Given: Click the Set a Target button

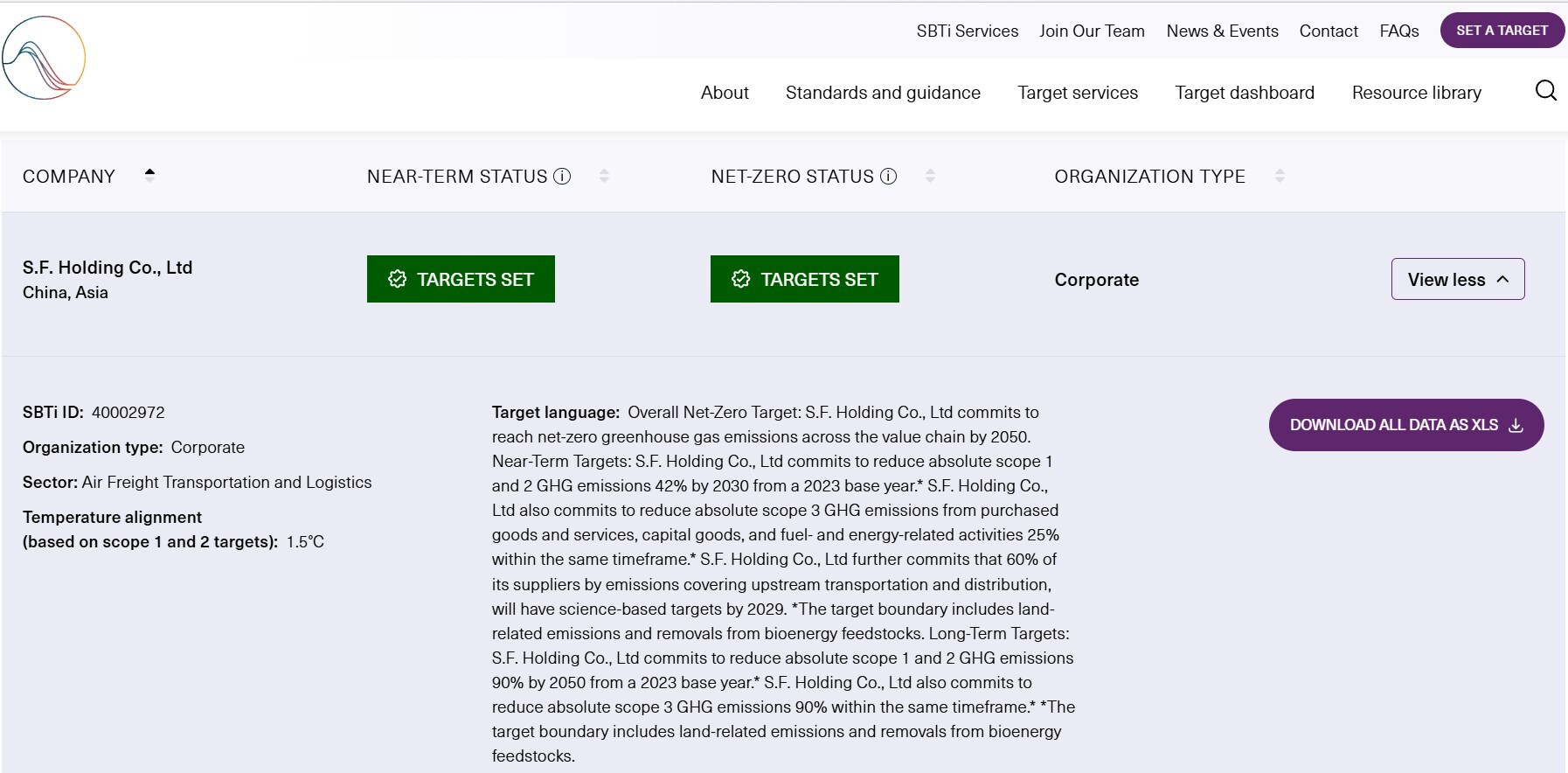Looking at the screenshot, I should [x=1502, y=31].
